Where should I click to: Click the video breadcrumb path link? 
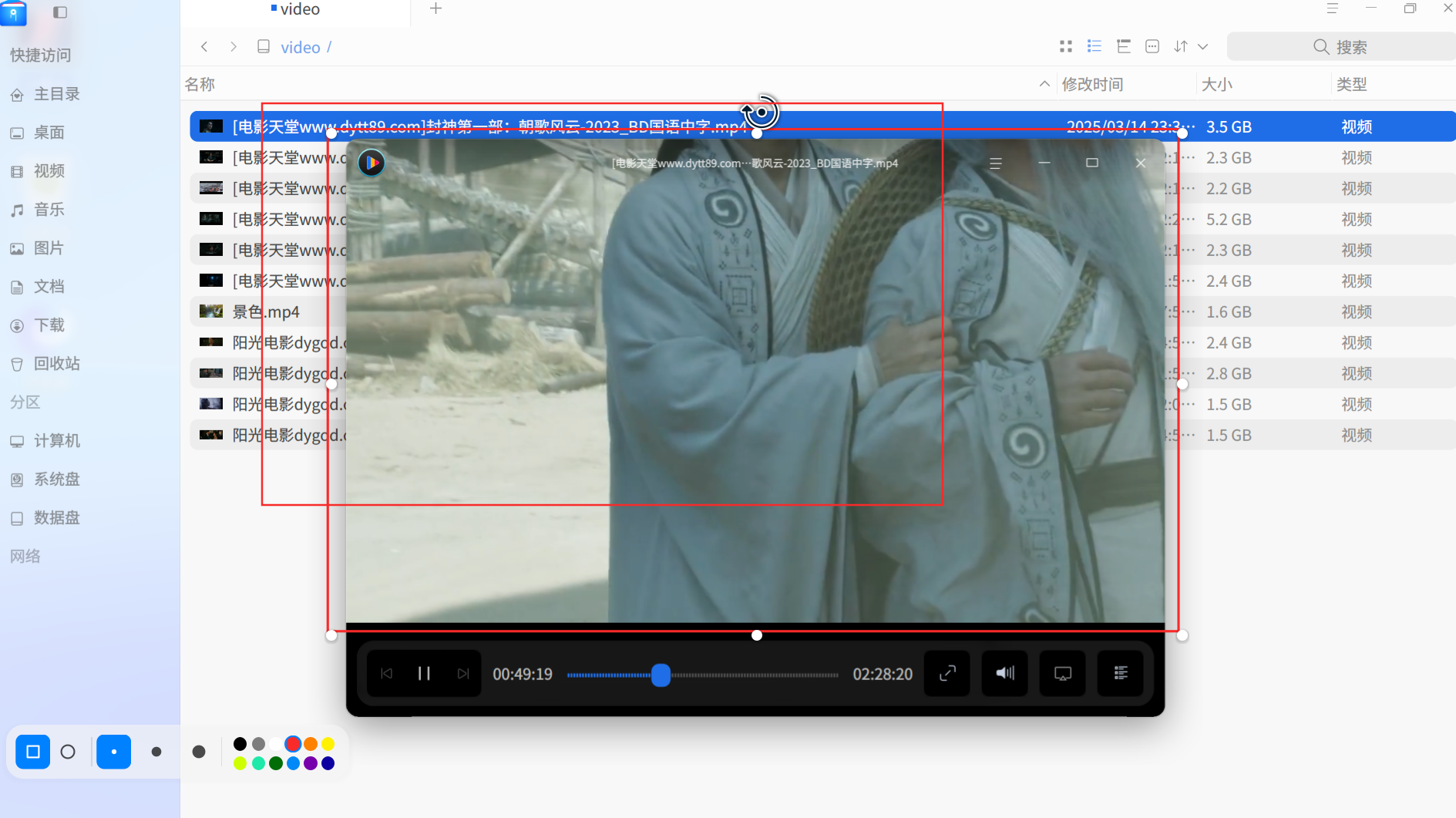(x=301, y=48)
